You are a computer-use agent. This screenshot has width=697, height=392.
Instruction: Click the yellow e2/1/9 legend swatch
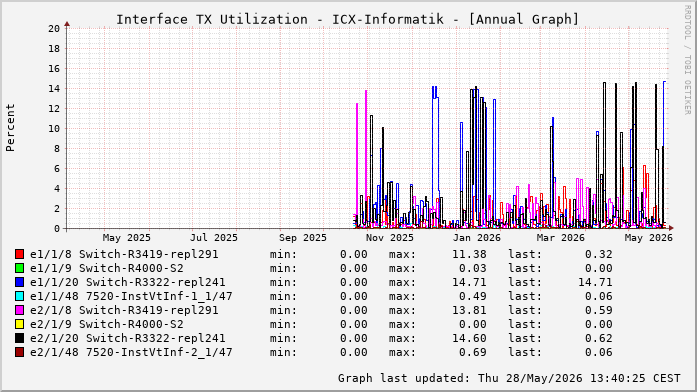pyautogui.click(x=20, y=324)
